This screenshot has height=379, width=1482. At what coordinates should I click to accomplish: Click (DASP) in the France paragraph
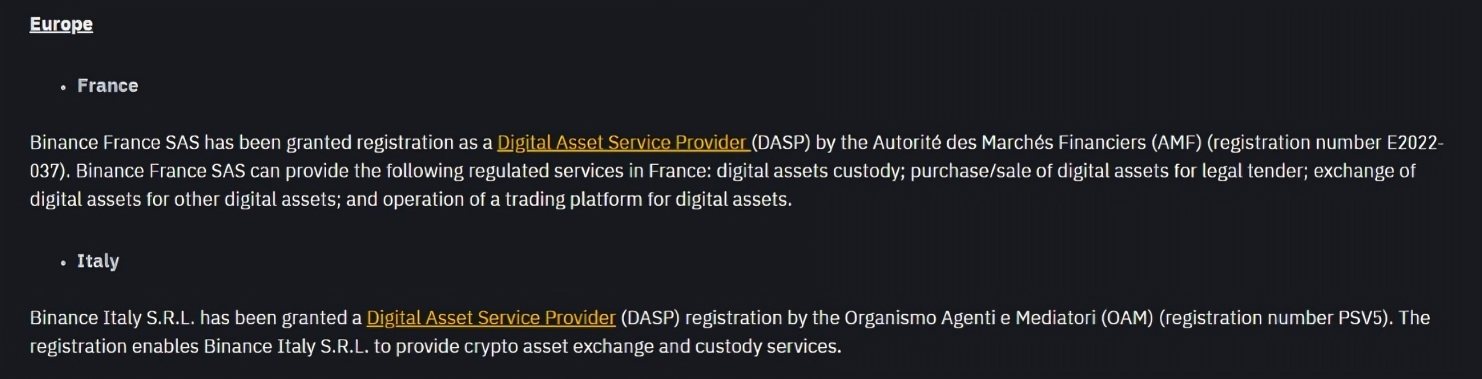coord(780,142)
